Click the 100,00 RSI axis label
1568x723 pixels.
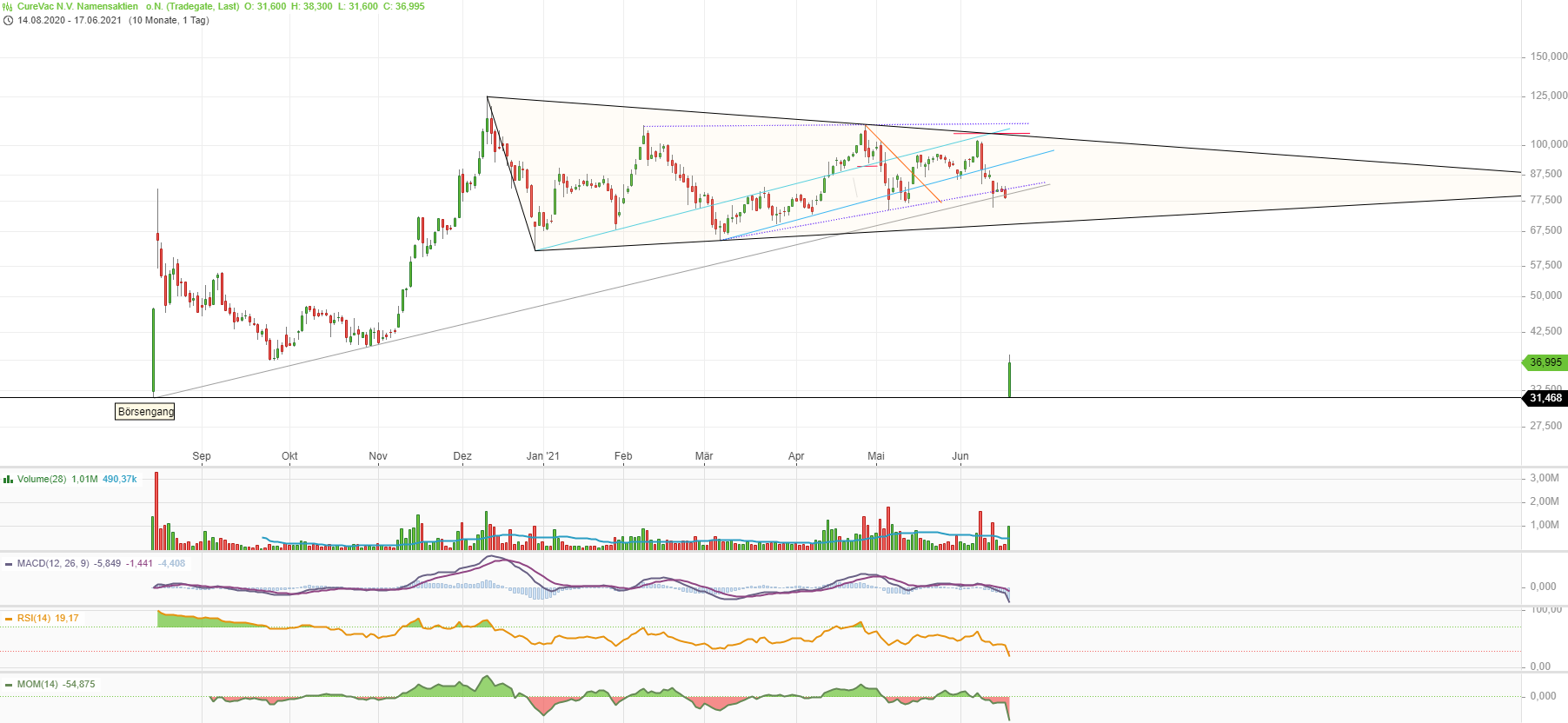click(x=1546, y=610)
